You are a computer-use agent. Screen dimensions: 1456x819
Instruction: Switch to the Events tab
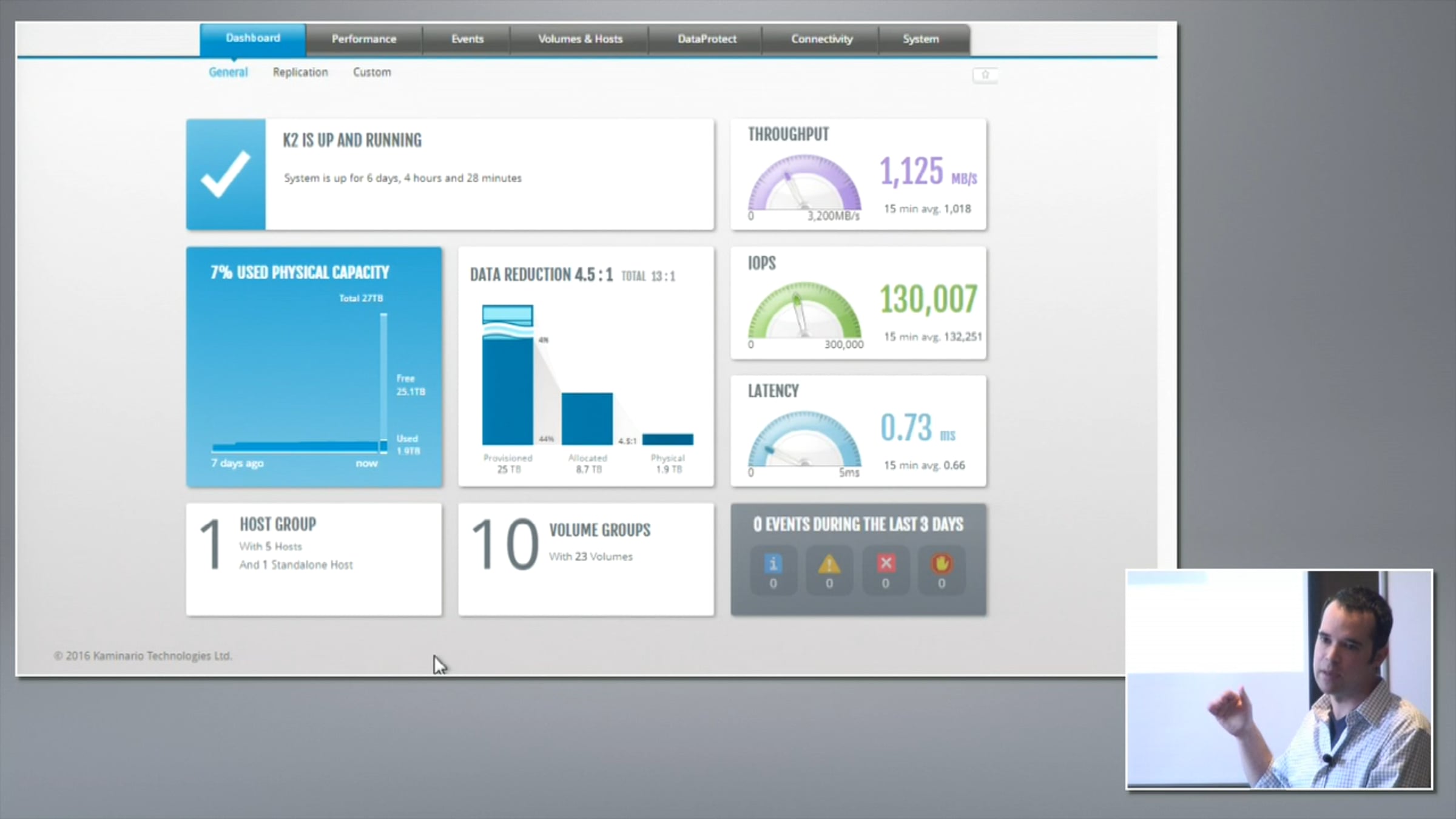[467, 39]
